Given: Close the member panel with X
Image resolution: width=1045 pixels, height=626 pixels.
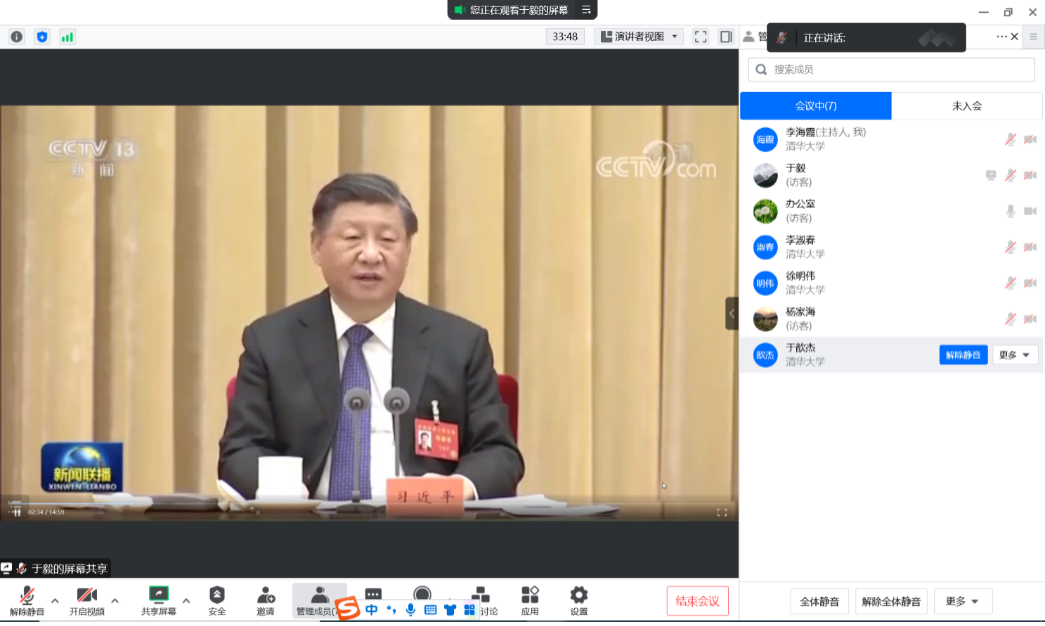Looking at the screenshot, I should 1014,37.
